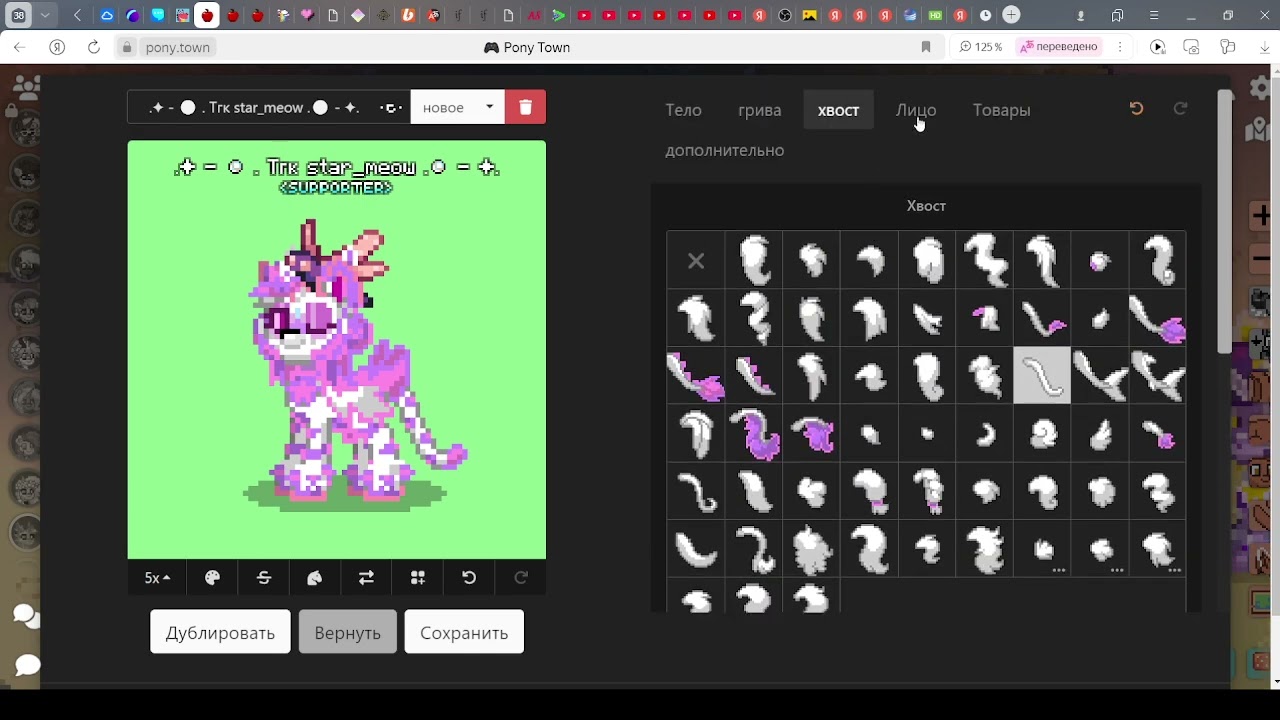Expand the 5x zoom scale menu
The width and height of the screenshot is (1280, 720).
(157, 578)
